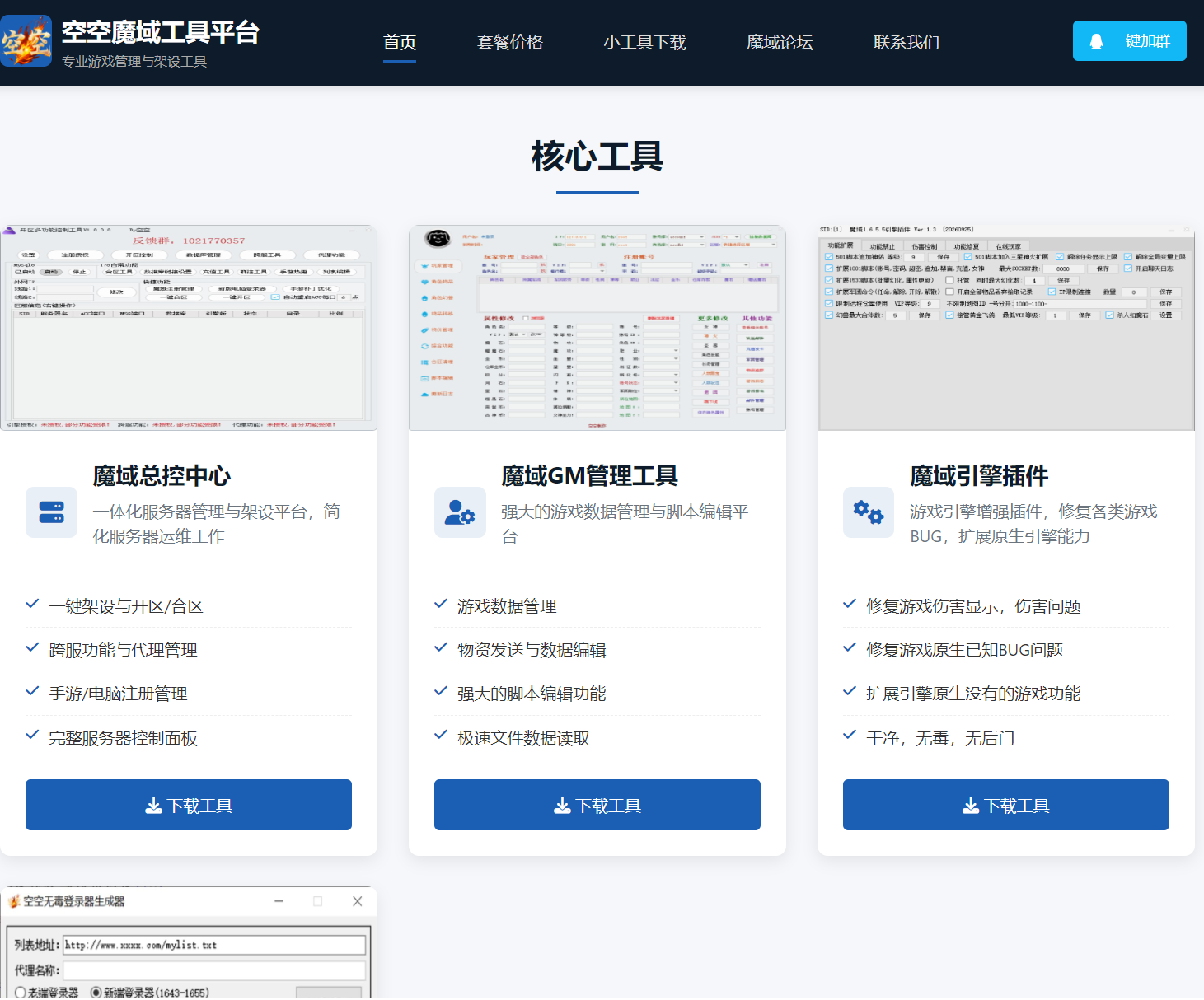Viewport: 1204px width, 1000px height.
Task: Visit the 魔域论坛 nav link
Action: (x=780, y=42)
